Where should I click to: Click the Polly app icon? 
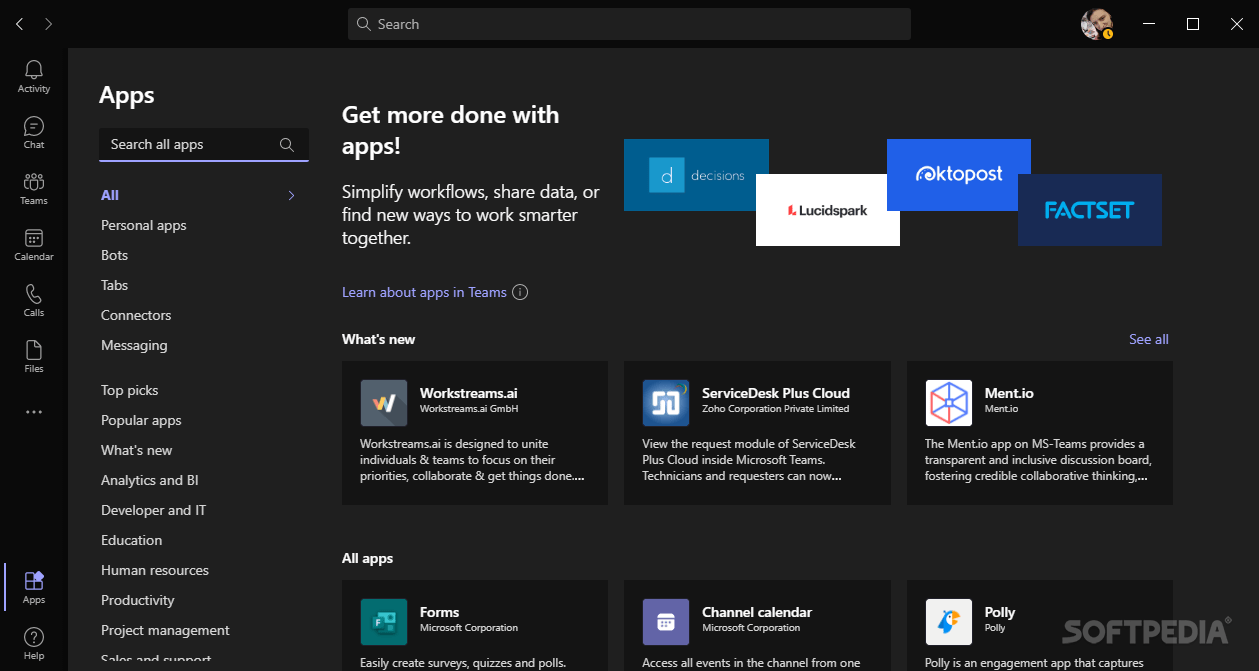948,622
